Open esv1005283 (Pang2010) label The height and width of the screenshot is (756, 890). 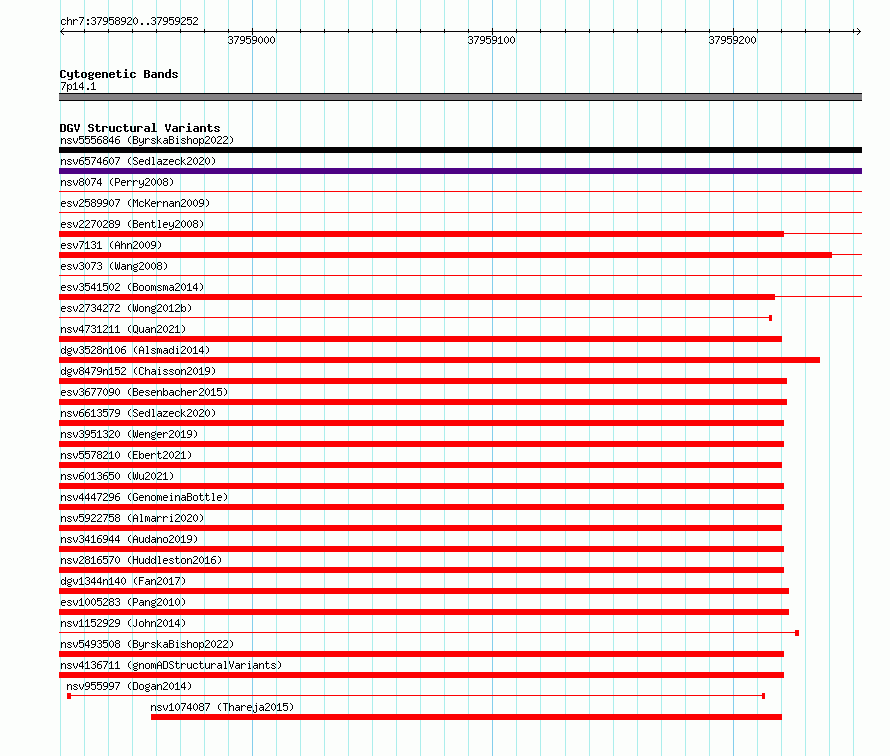(123, 602)
